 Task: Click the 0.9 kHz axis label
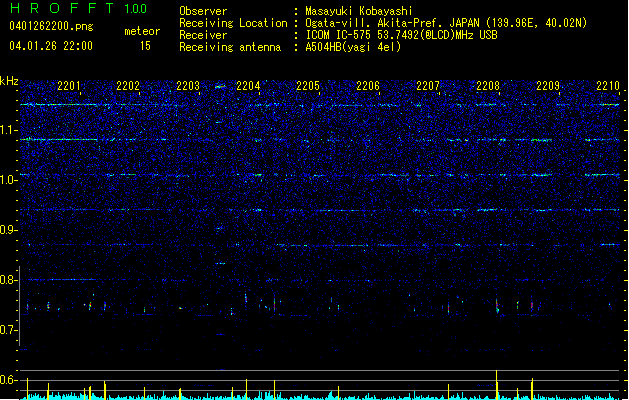pyautogui.click(x=8, y=230)
